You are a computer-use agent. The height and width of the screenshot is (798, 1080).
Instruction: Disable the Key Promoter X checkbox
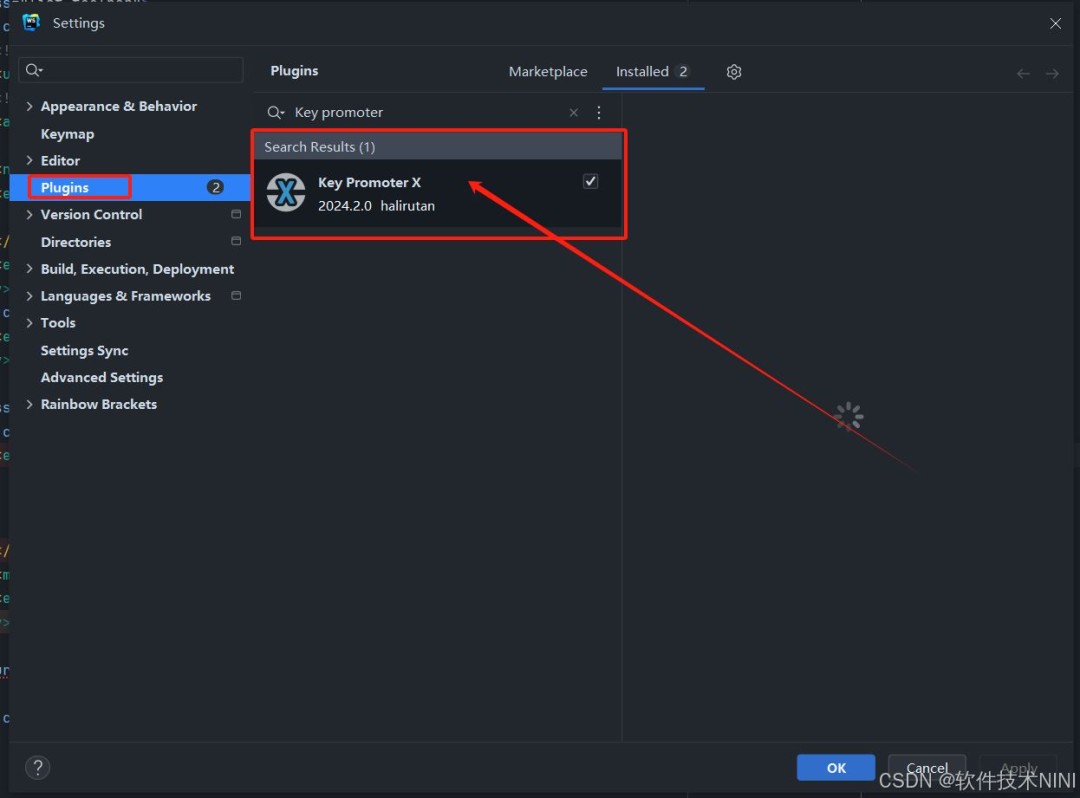[591, 181]
